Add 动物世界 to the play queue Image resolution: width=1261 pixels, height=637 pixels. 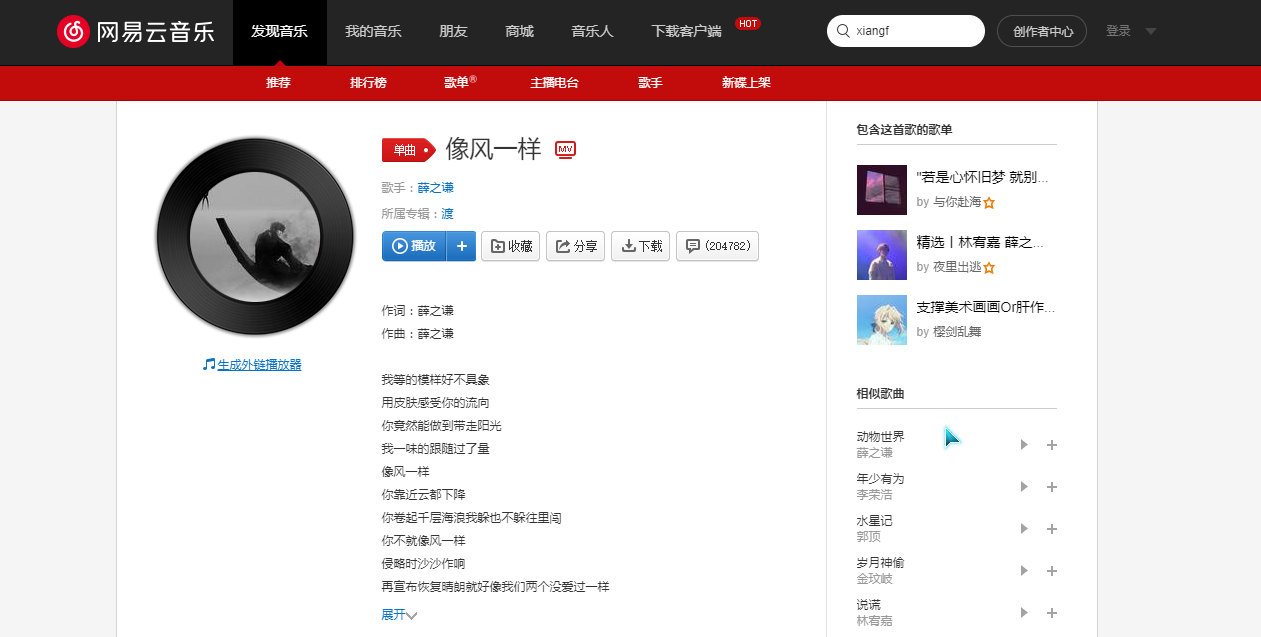[1051, 445]
